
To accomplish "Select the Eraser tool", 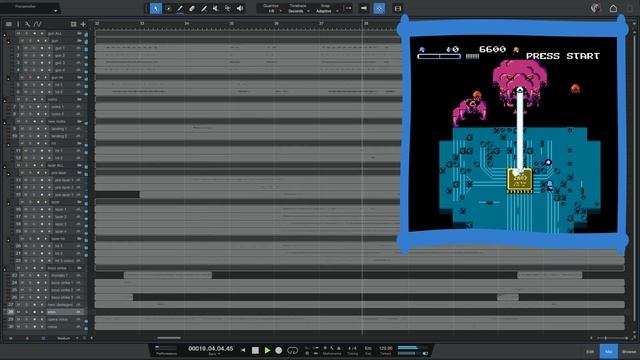I will click(x=191, y=9).
